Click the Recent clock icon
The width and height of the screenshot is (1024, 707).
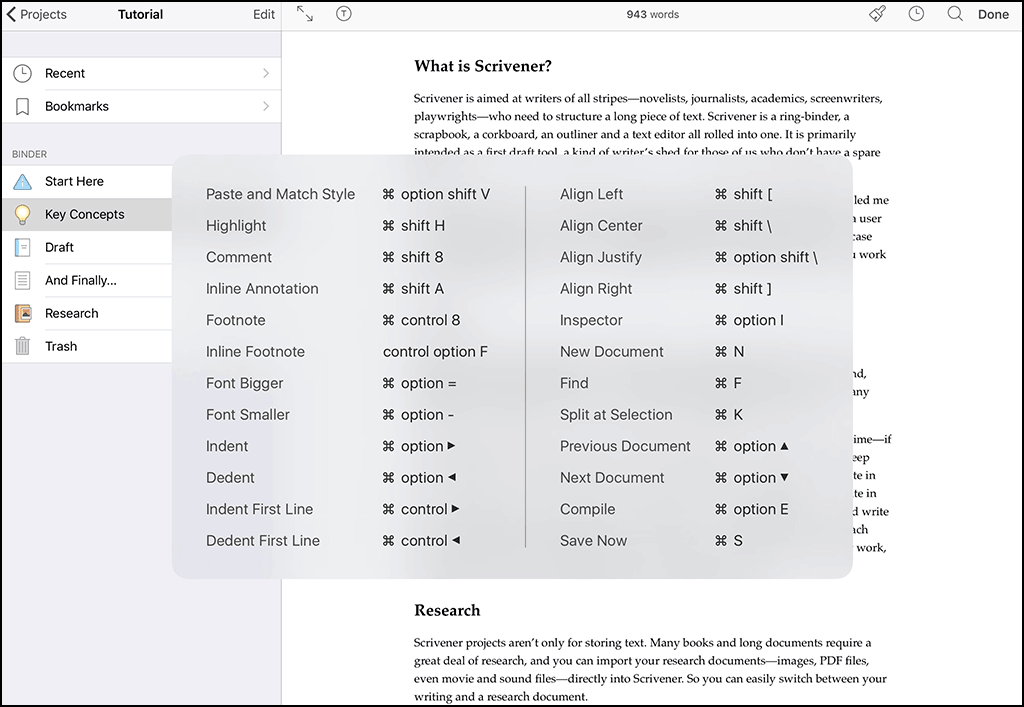(22, 73)
